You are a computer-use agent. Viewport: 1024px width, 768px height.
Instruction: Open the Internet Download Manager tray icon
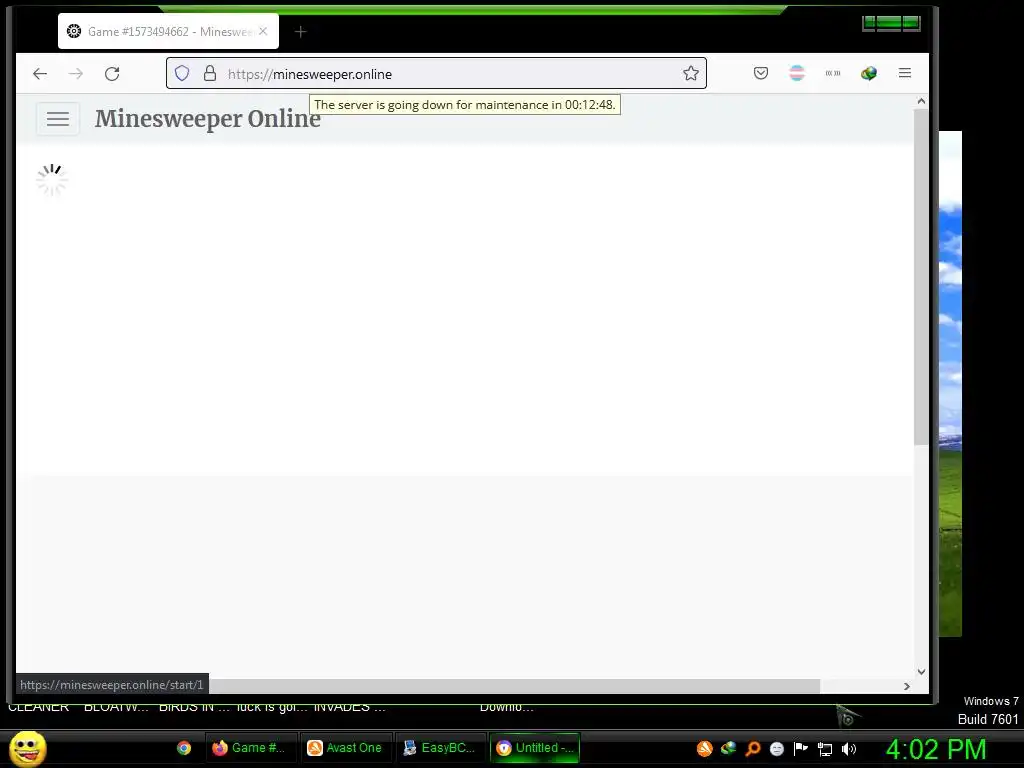[728, 749]
